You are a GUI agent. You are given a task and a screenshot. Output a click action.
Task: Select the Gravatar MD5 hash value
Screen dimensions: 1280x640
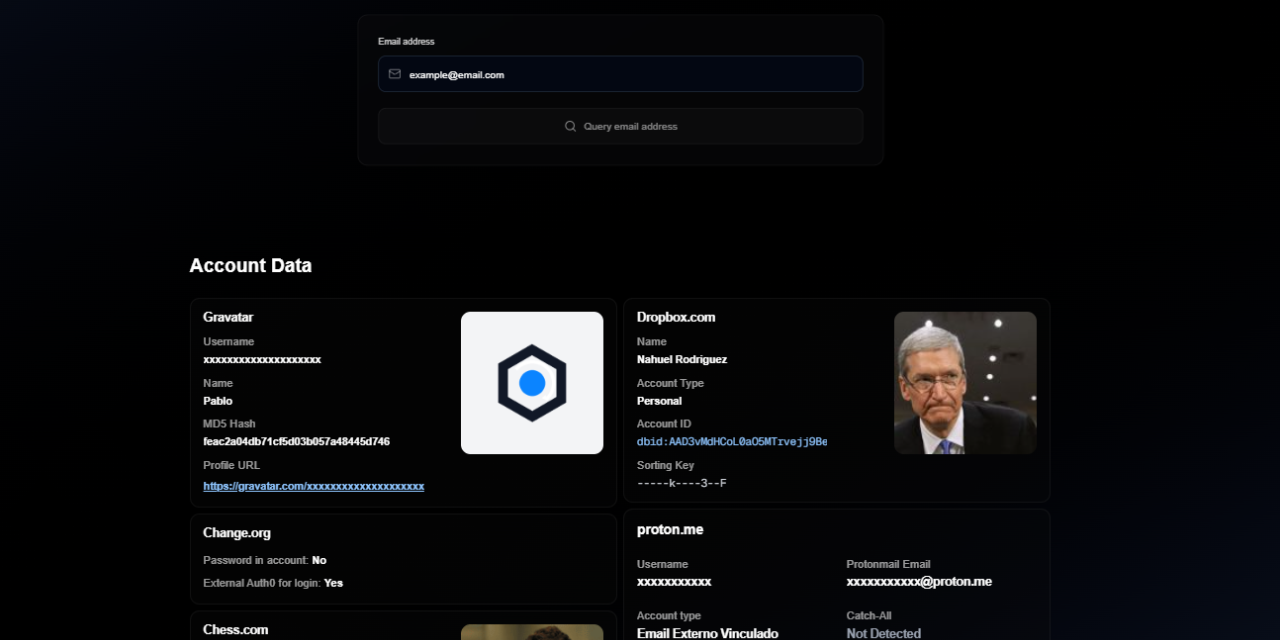pyautogui.click(x=296, y=442)
